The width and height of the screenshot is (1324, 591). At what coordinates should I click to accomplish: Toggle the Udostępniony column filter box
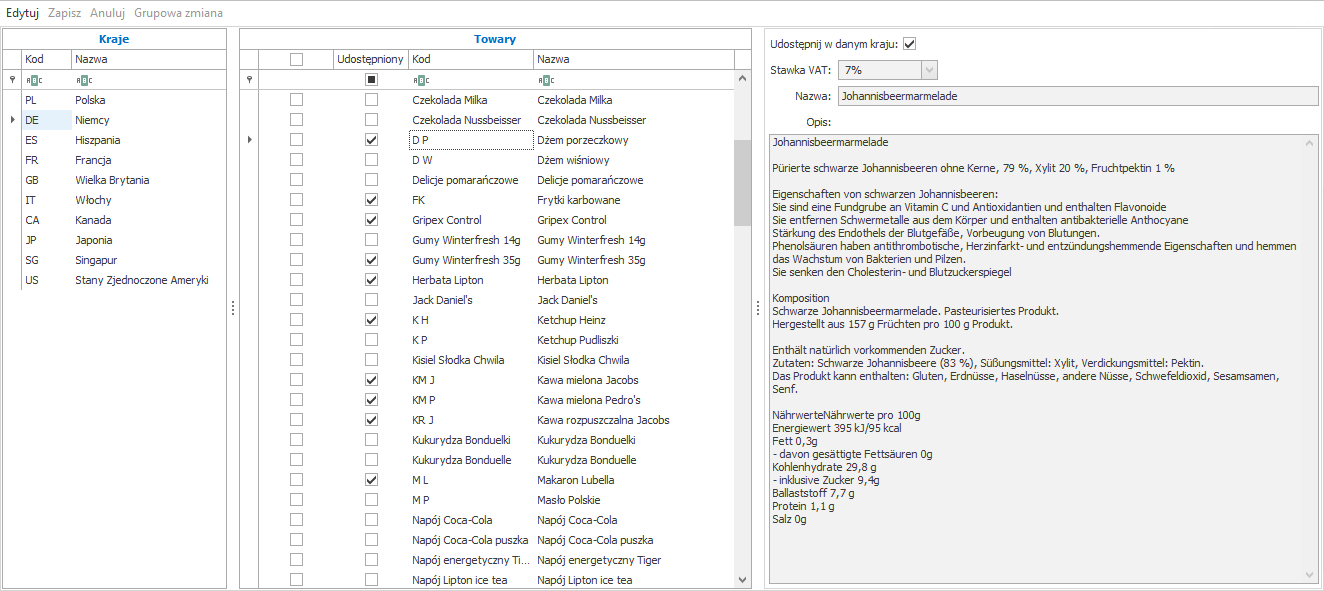(x=371, y=80)
